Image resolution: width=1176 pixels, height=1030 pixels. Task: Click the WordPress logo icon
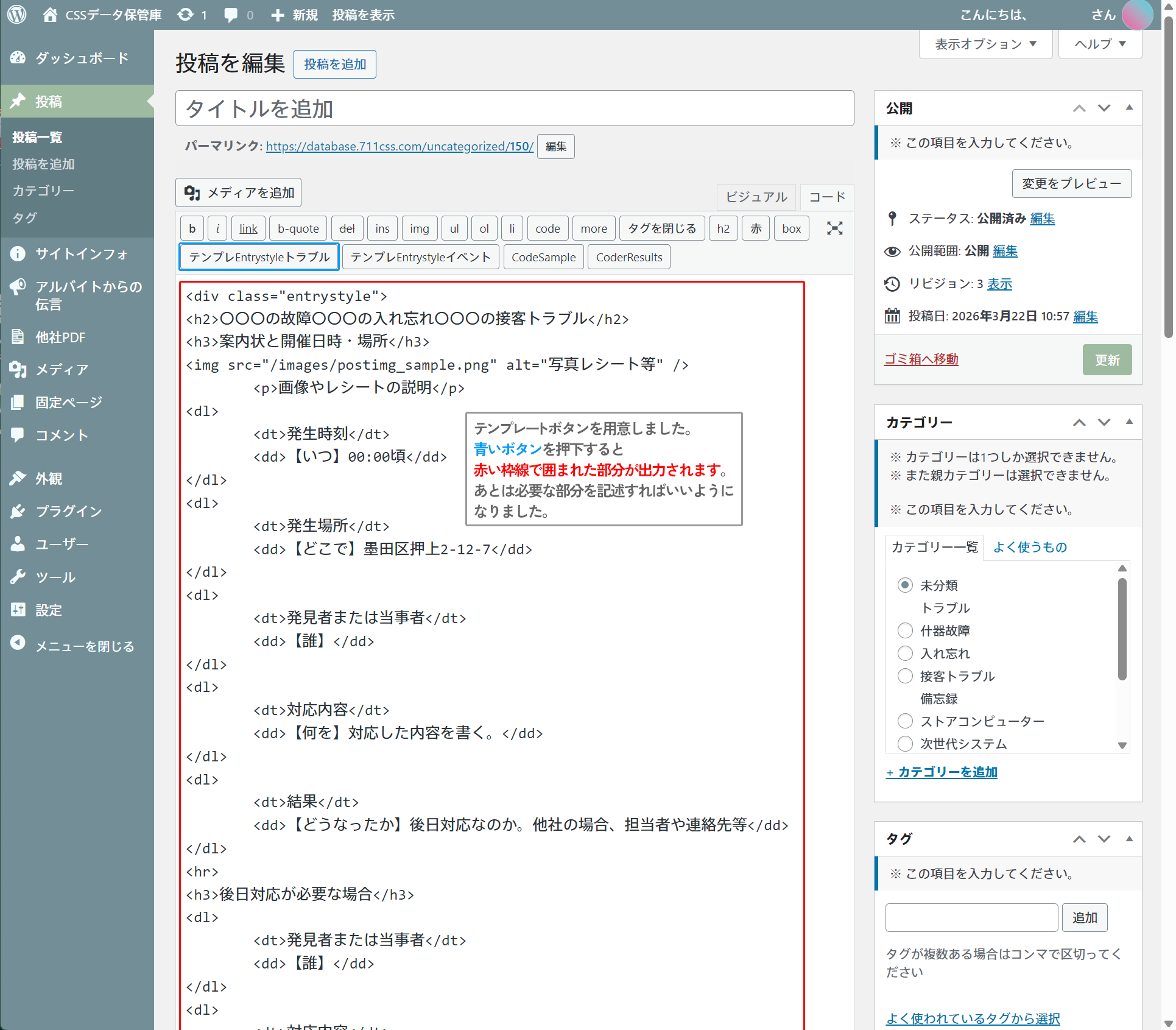pos(16,15)
